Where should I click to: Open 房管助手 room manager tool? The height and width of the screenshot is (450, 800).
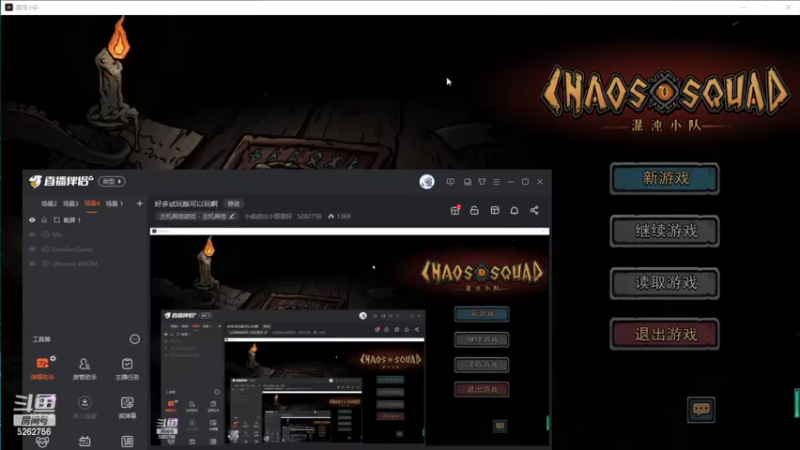tap(85, 369)
